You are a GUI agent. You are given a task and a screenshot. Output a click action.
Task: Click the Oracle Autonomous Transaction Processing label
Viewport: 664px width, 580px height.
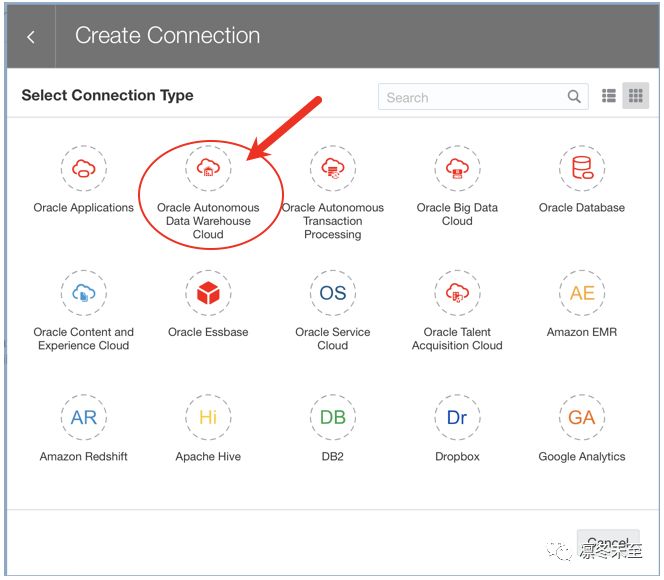tap(333, 221)
